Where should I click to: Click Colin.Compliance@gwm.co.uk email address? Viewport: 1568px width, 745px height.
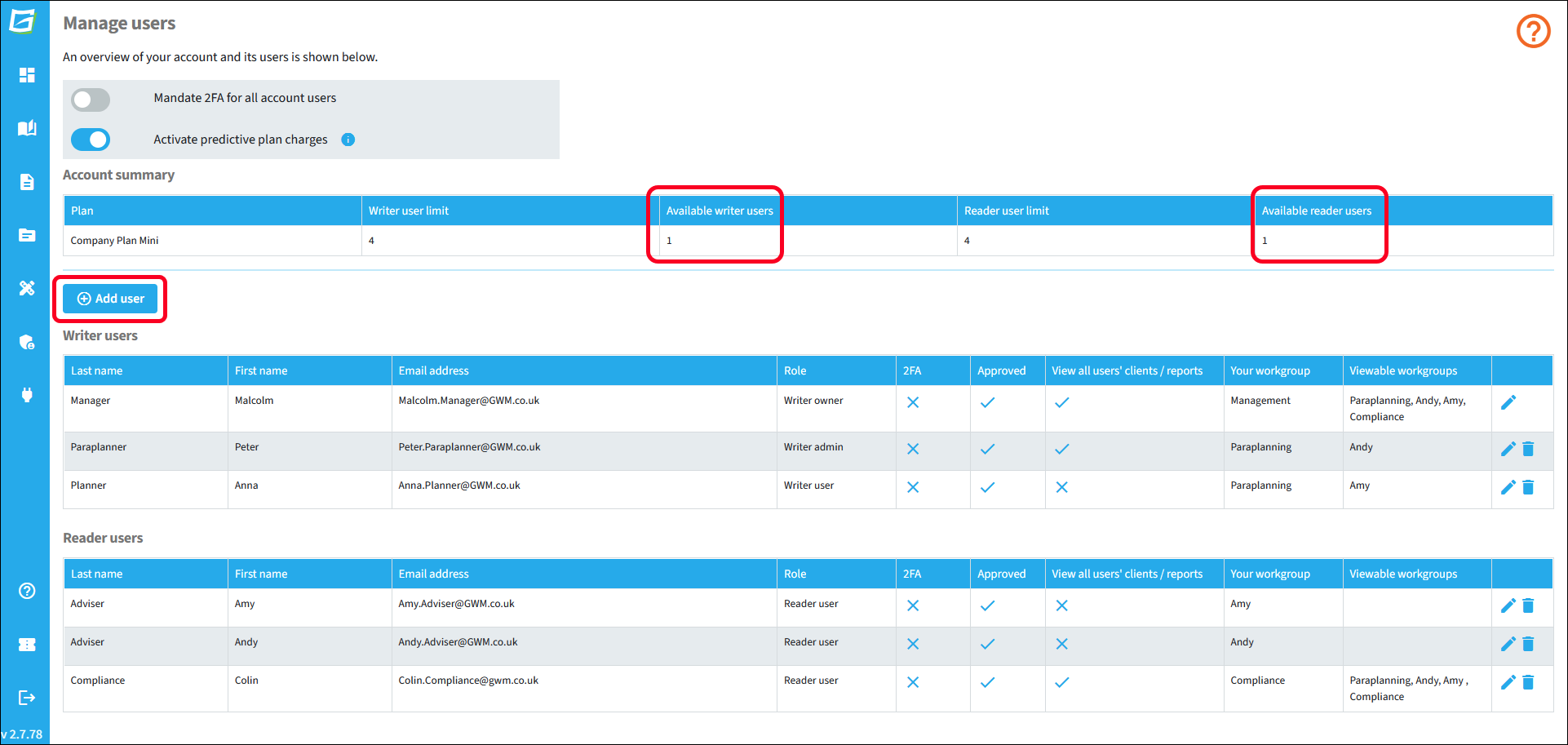[x=468, y=681]
